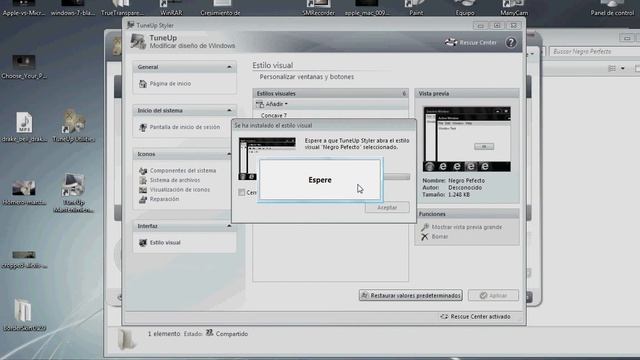Select Estilo visual in sidebar

(165, 243)
